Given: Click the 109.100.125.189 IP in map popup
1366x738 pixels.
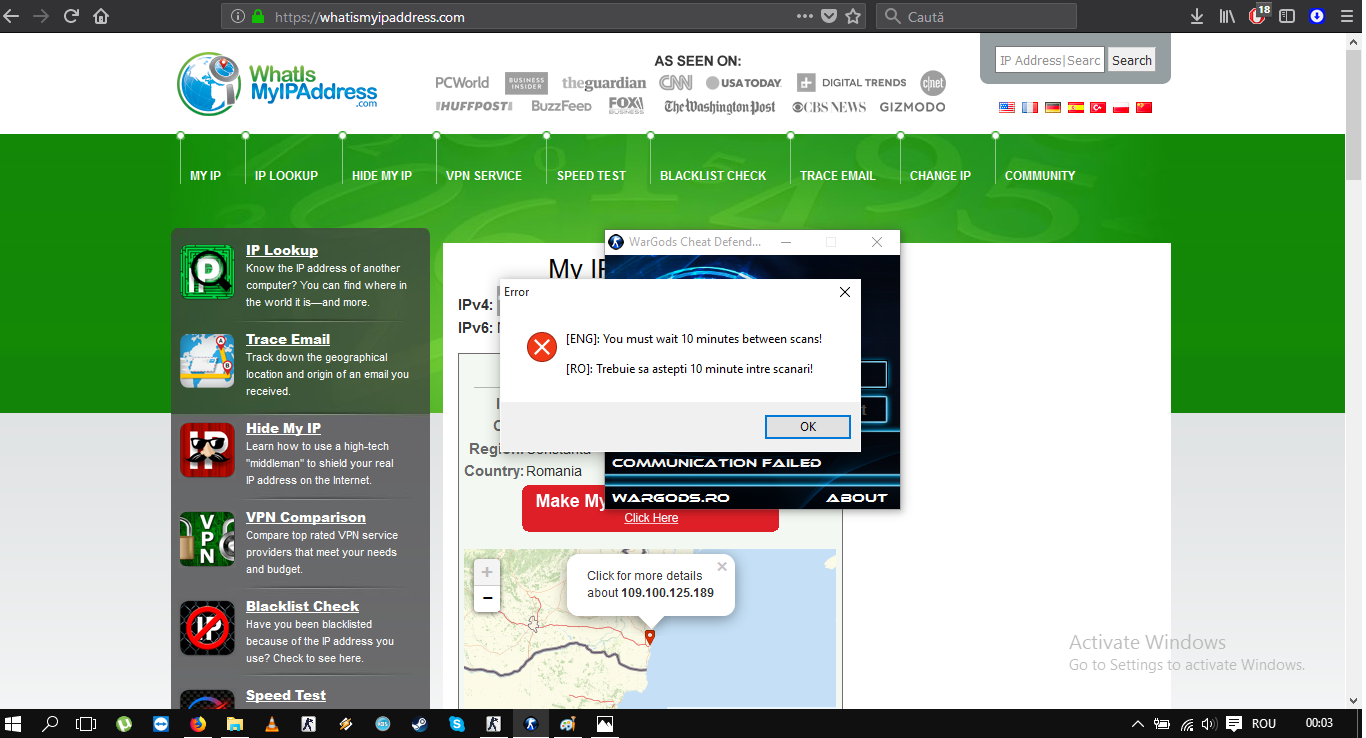Looking at the screenshot, I should click(667, 593).
